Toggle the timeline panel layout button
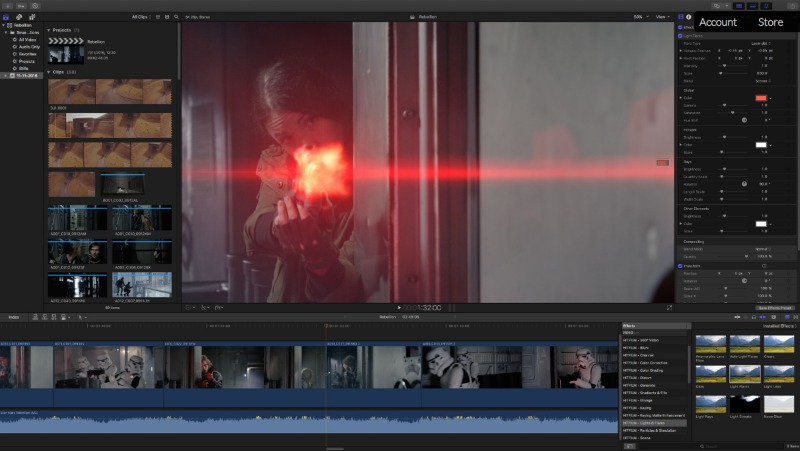This screenshot has width=800, height=451. click(753, 6)
